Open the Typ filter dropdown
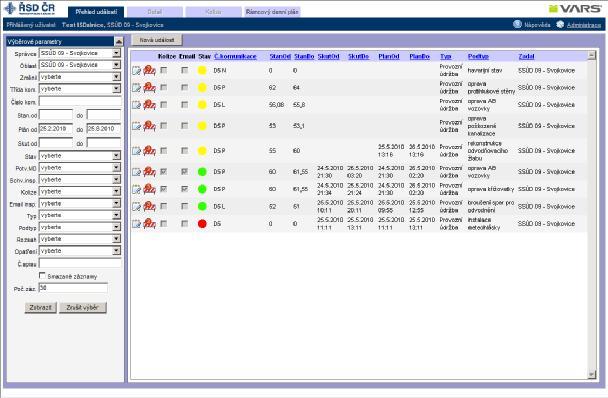The width and height of the screenshot is (608, 398). click(80, 215)
